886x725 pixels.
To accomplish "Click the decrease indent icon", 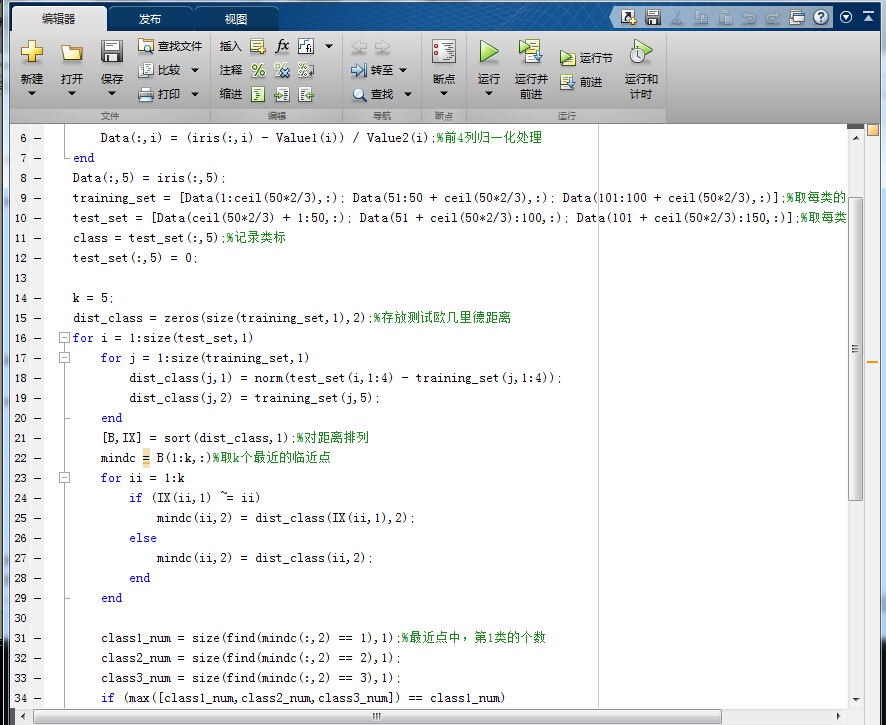I will (x=306, y=94).
